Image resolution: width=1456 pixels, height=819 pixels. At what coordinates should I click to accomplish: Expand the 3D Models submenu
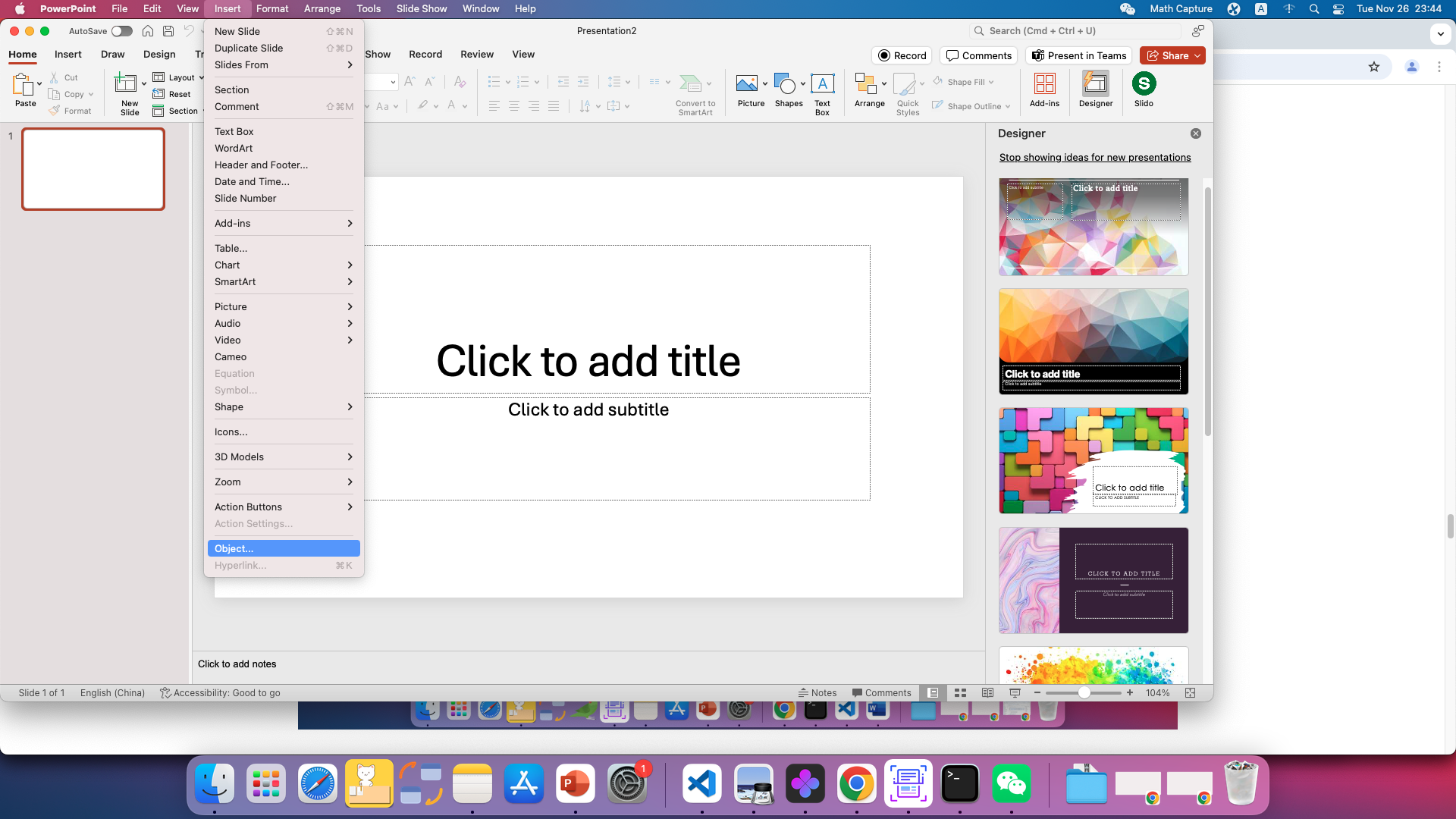[284, 457]
